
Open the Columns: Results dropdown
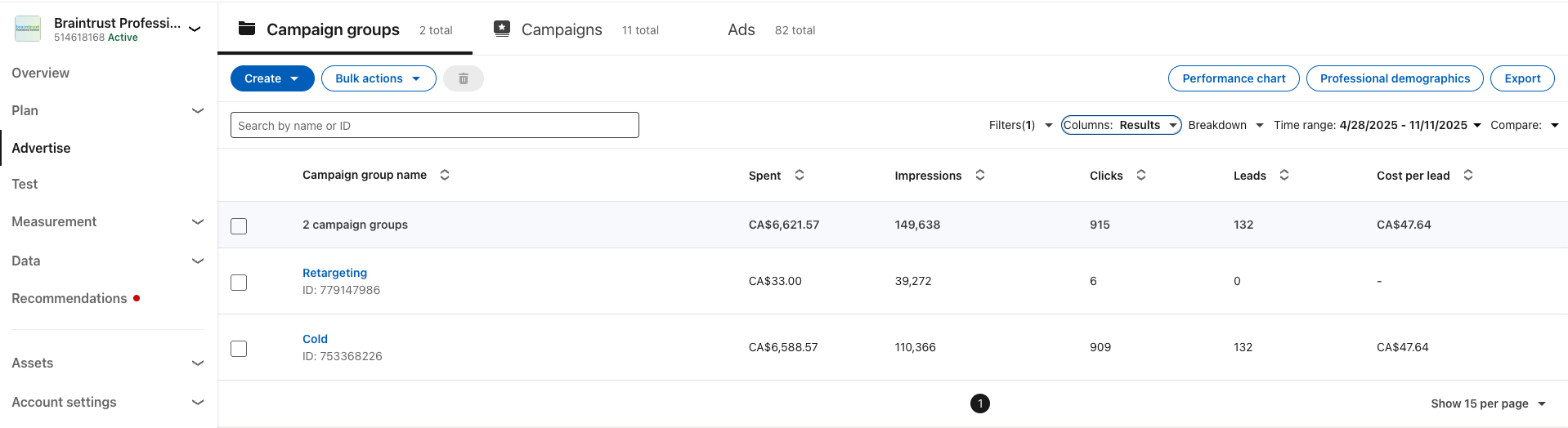1121,125
